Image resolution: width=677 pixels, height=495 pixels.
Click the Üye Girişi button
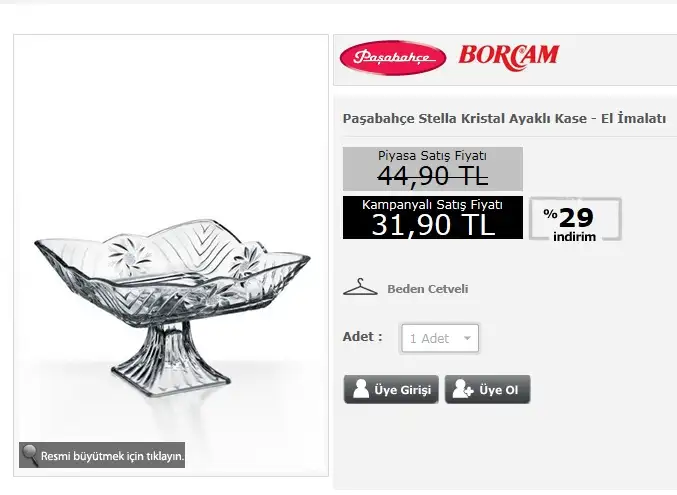[x=391, y=389]
